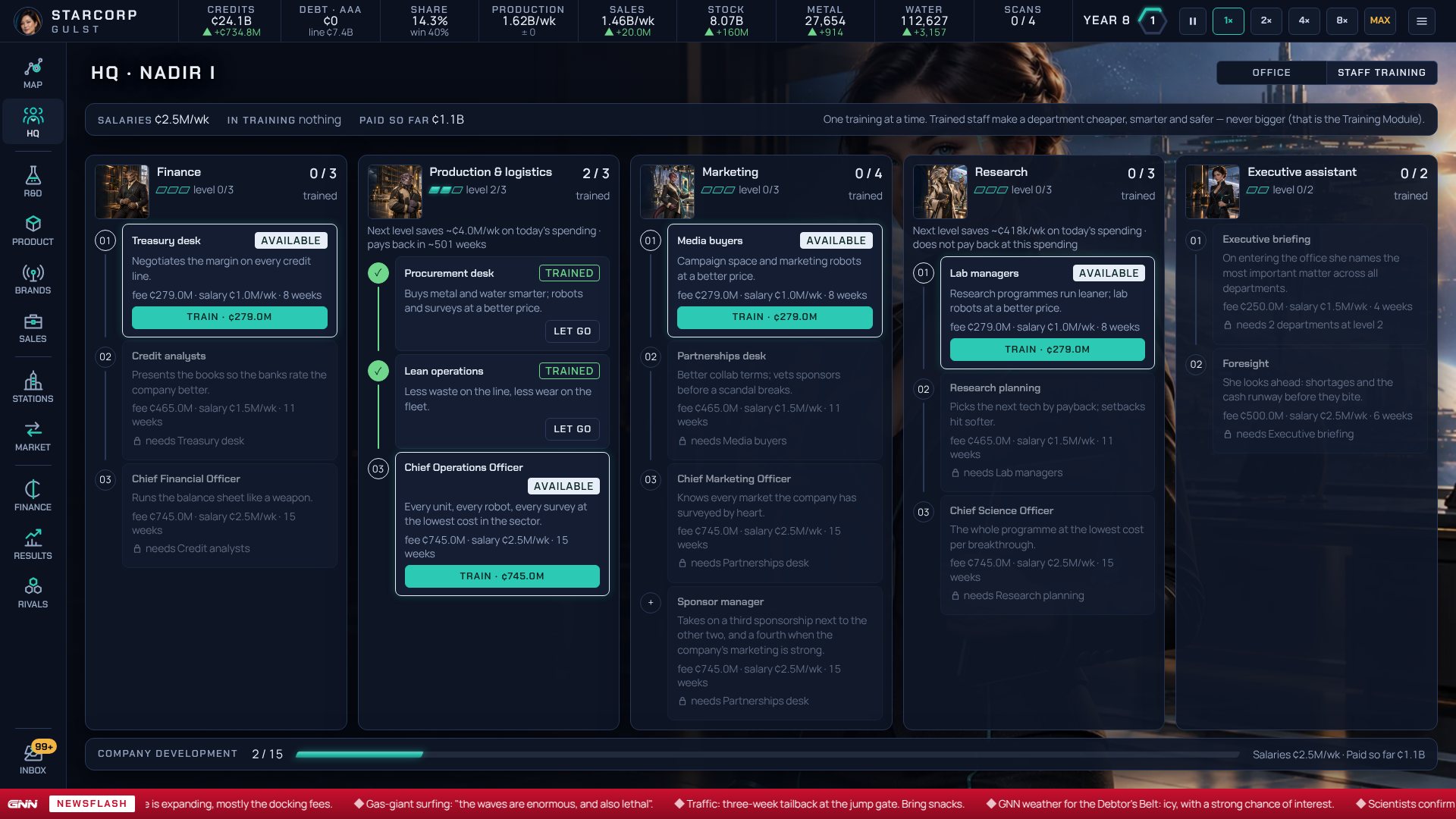This screenshot has height=819, width=1456.
Task: Open the Market exchange icon
Action: tap(33, 436)
